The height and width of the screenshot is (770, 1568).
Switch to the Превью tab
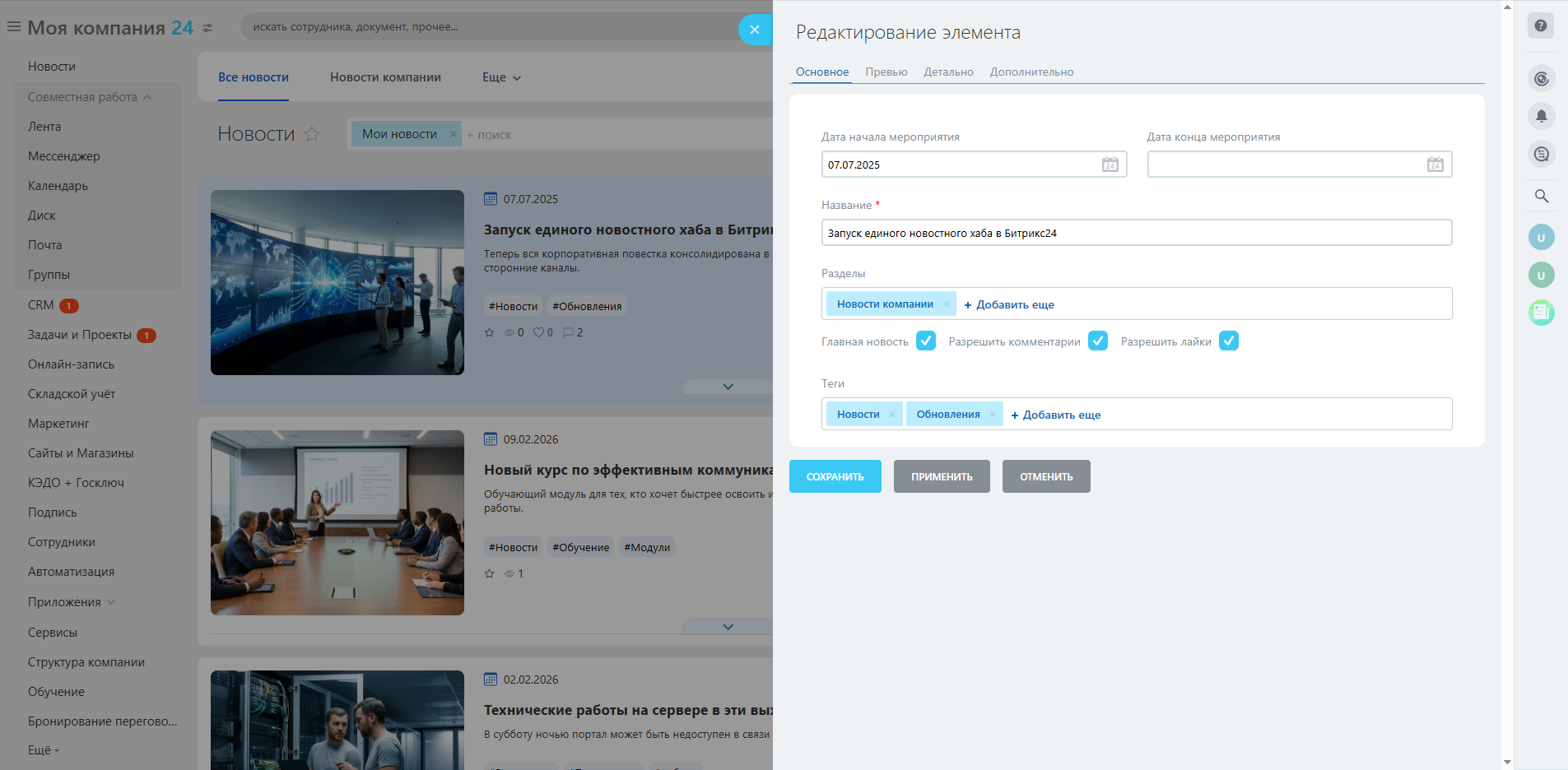point(886,72)
